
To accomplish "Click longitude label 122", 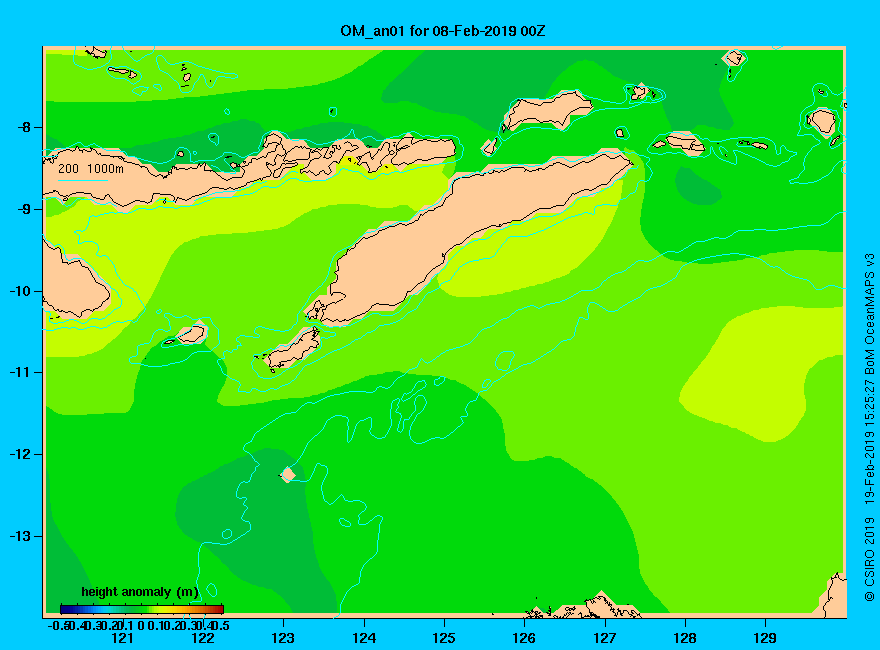I will click(203, 638).
